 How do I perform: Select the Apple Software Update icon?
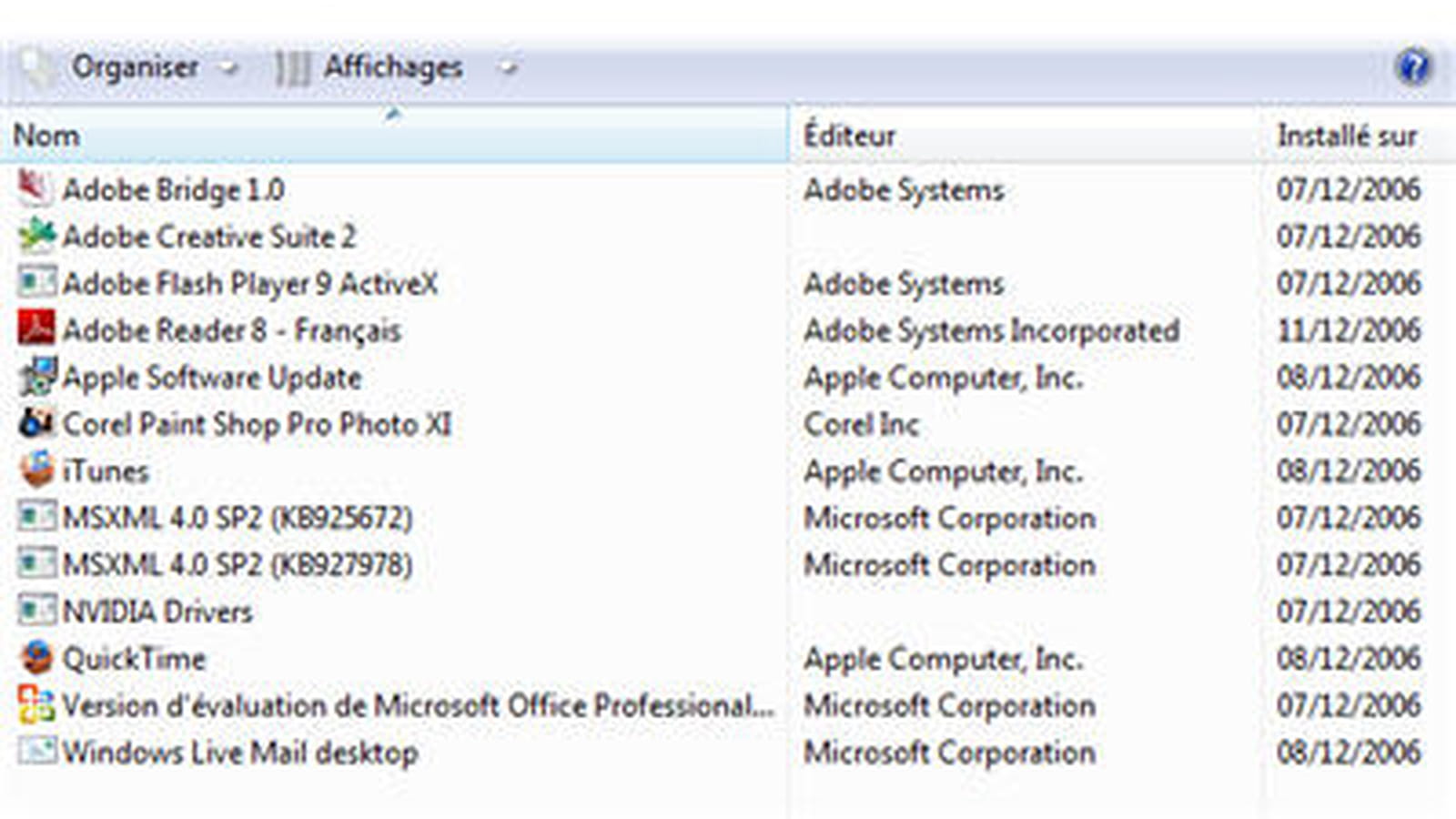[x=36, y=376]
